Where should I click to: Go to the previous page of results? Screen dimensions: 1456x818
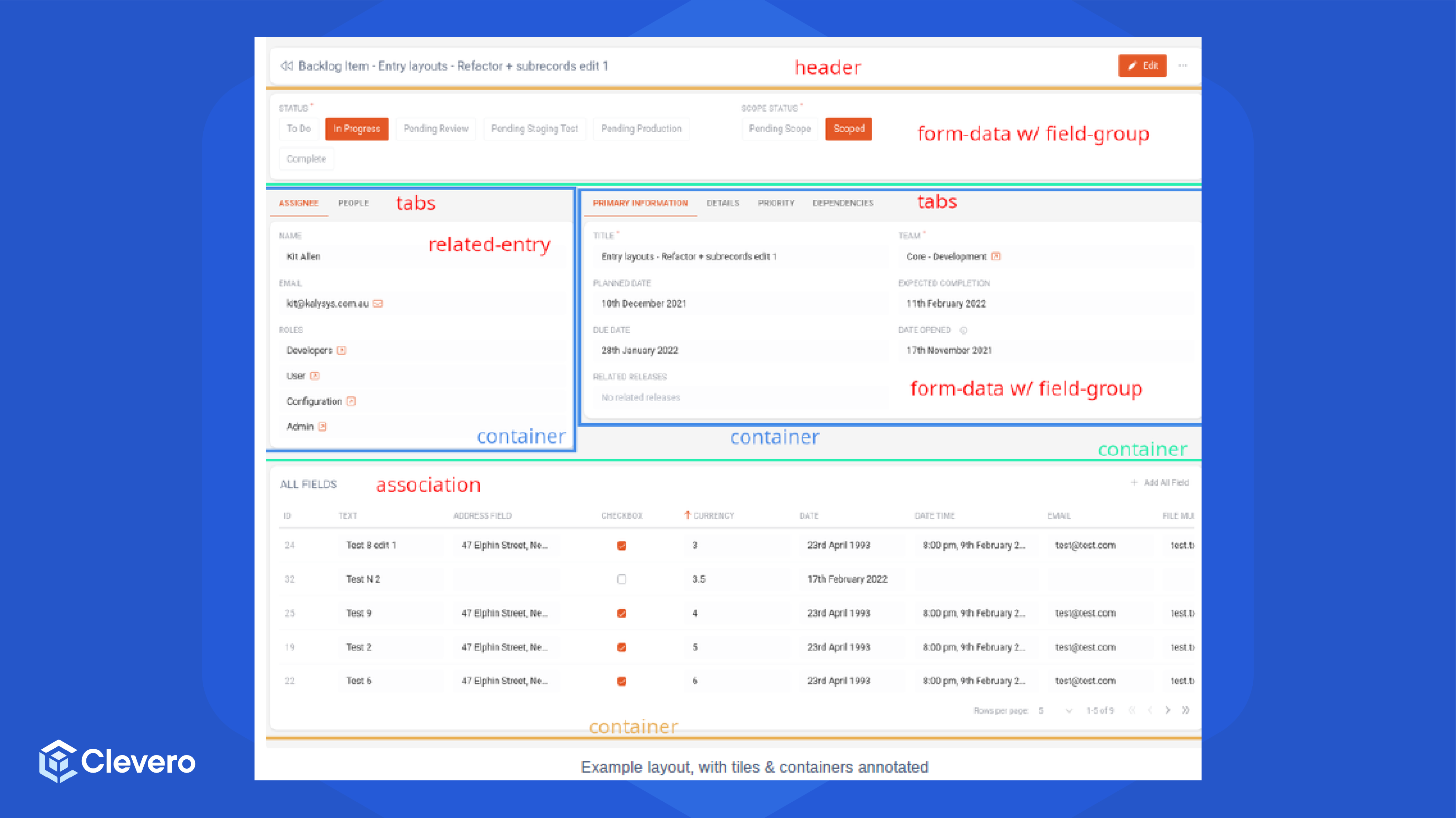pyautogui.click(x=1150, y=711)
